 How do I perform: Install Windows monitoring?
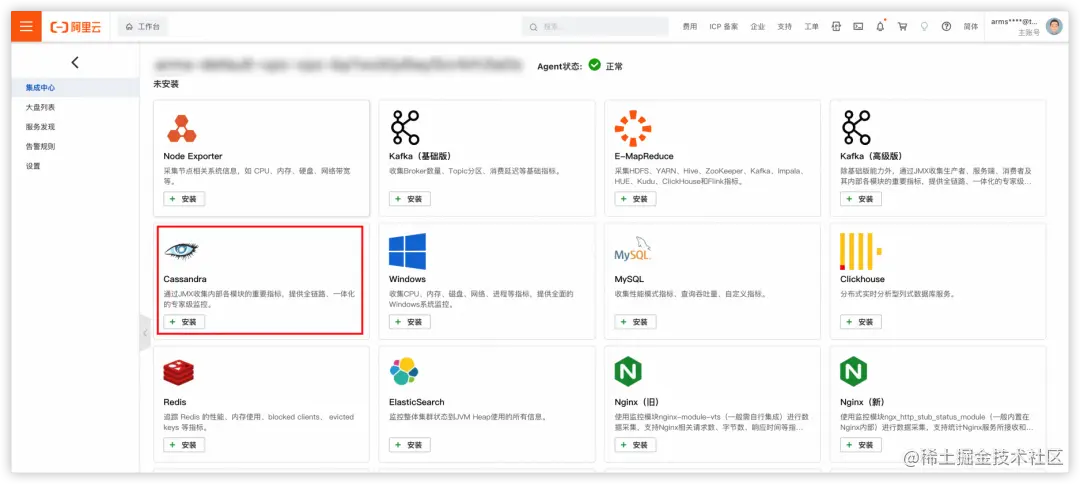tap(410, 322)
